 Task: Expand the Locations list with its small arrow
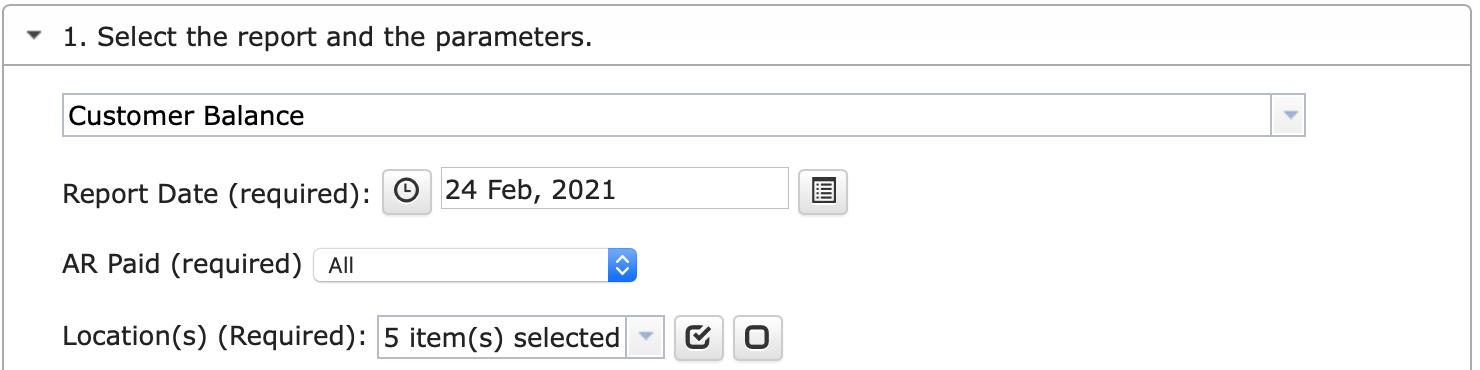click(x=646, y=339)
